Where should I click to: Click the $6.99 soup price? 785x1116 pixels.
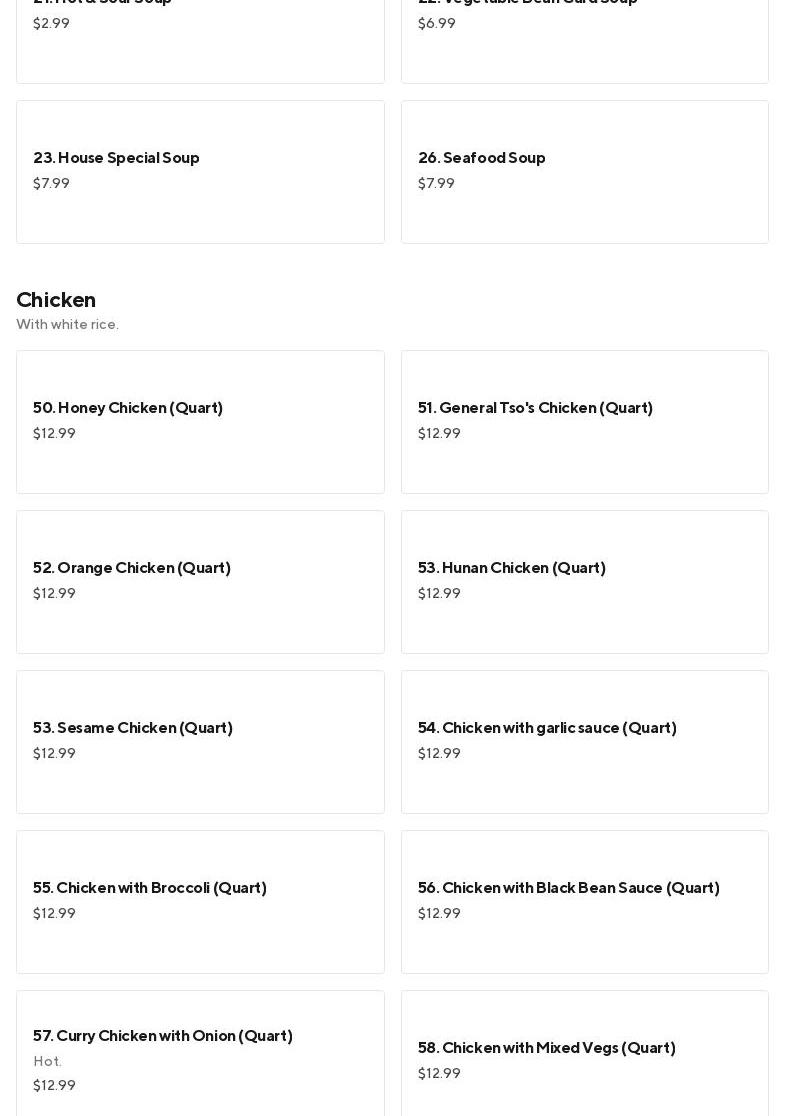(x=436, y=23)
